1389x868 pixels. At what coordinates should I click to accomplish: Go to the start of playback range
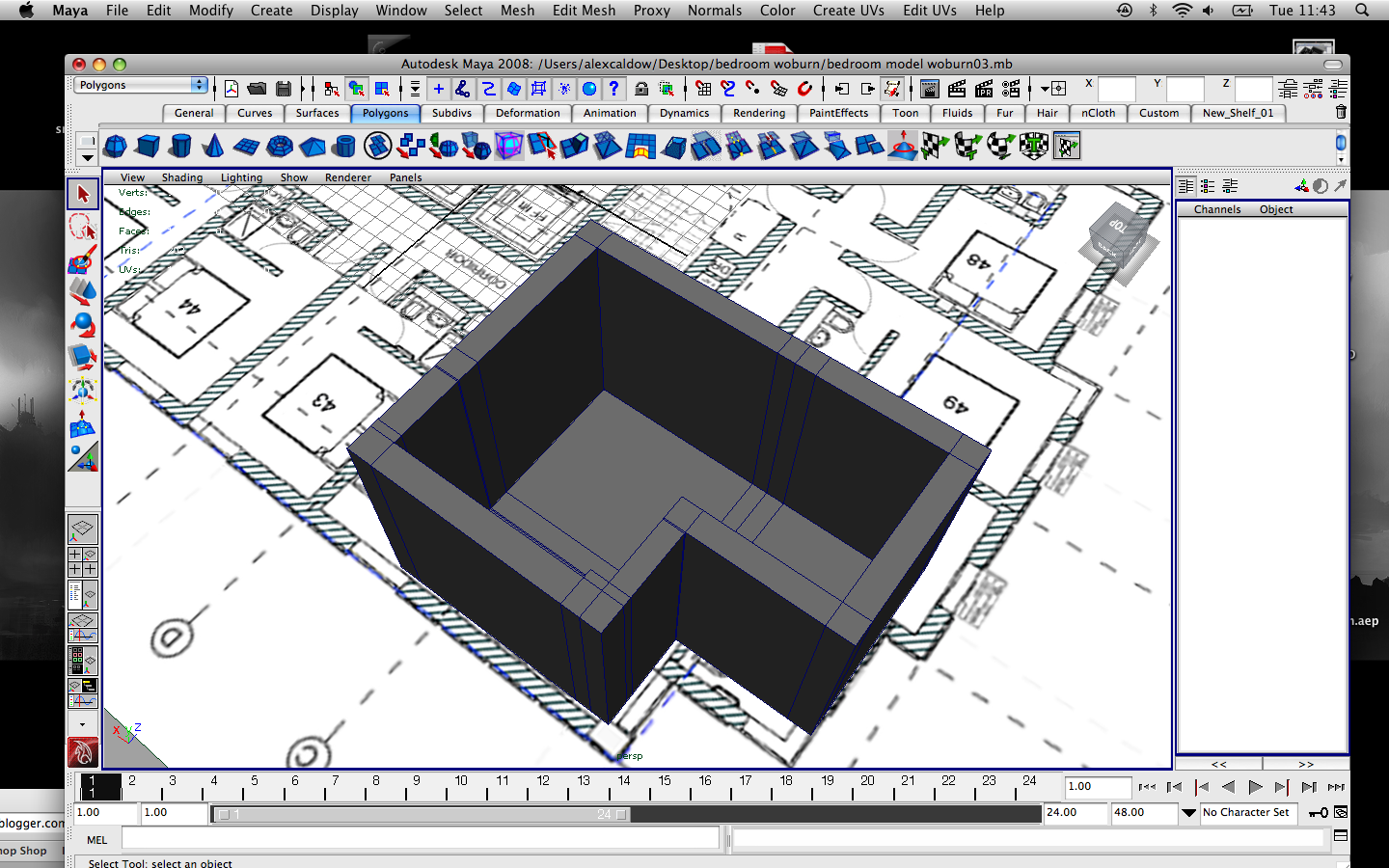(1147, 787)
